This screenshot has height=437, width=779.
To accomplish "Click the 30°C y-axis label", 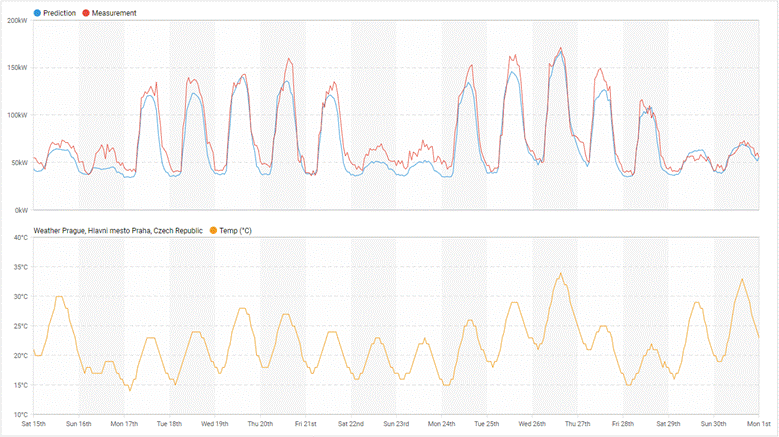I will (x=21, y=296).
